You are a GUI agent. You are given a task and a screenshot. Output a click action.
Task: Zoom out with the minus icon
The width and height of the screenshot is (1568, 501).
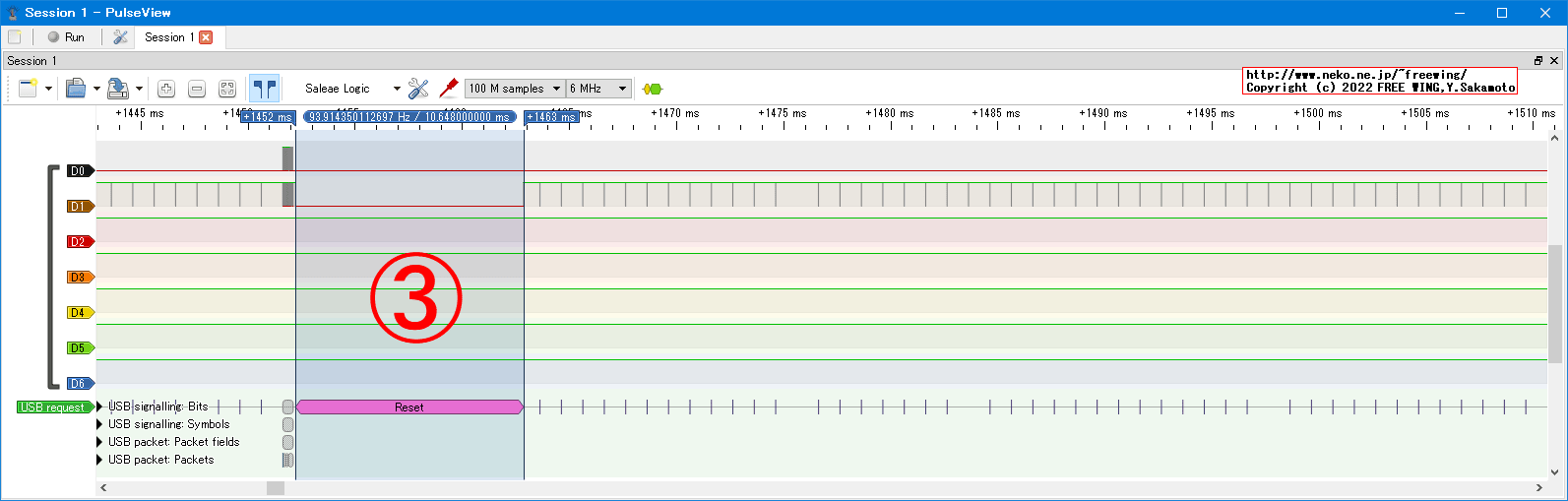pos(197,89)
